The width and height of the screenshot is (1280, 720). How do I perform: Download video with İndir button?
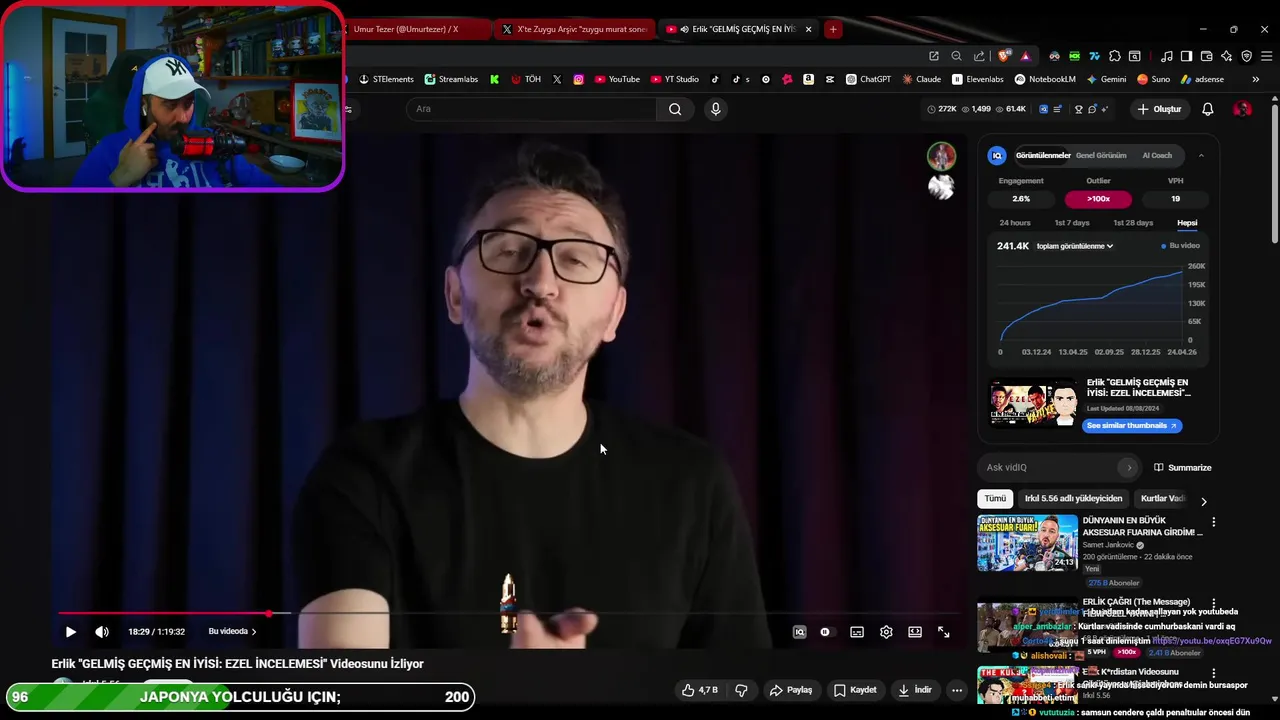914,690
